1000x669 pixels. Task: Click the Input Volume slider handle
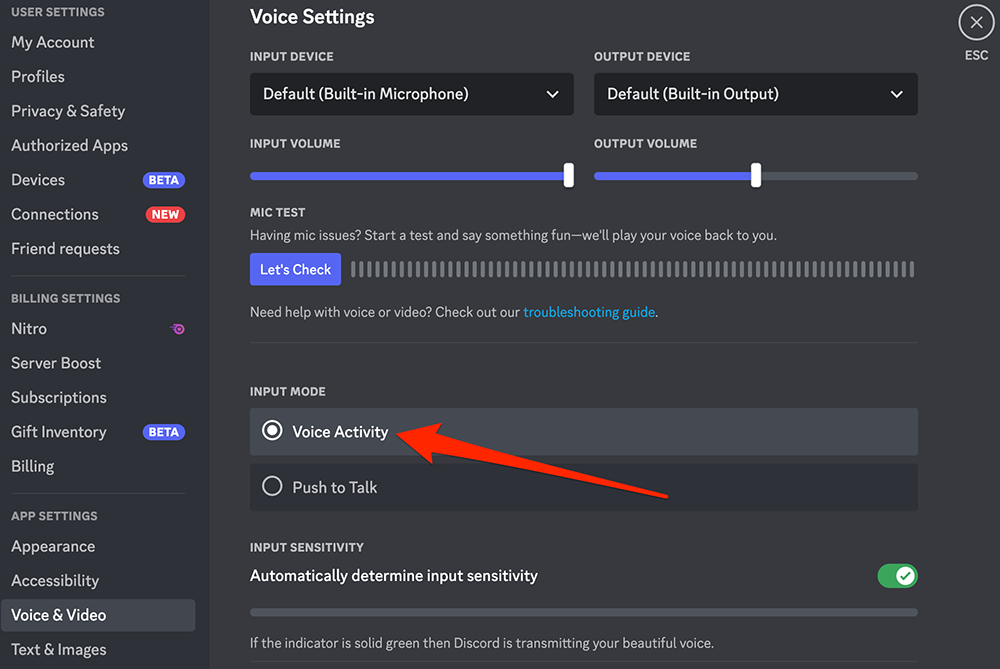click(569, 175)
